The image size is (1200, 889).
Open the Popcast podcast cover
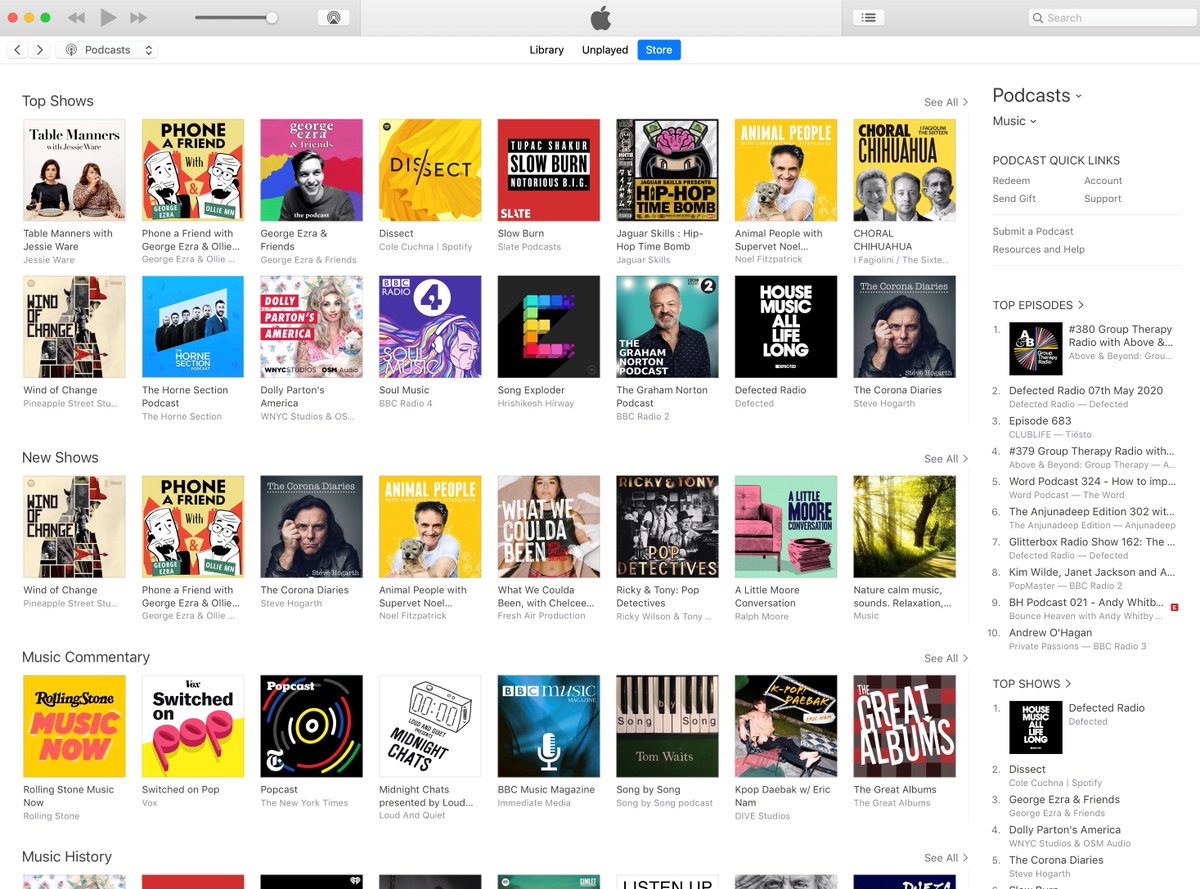pos(311,726)
